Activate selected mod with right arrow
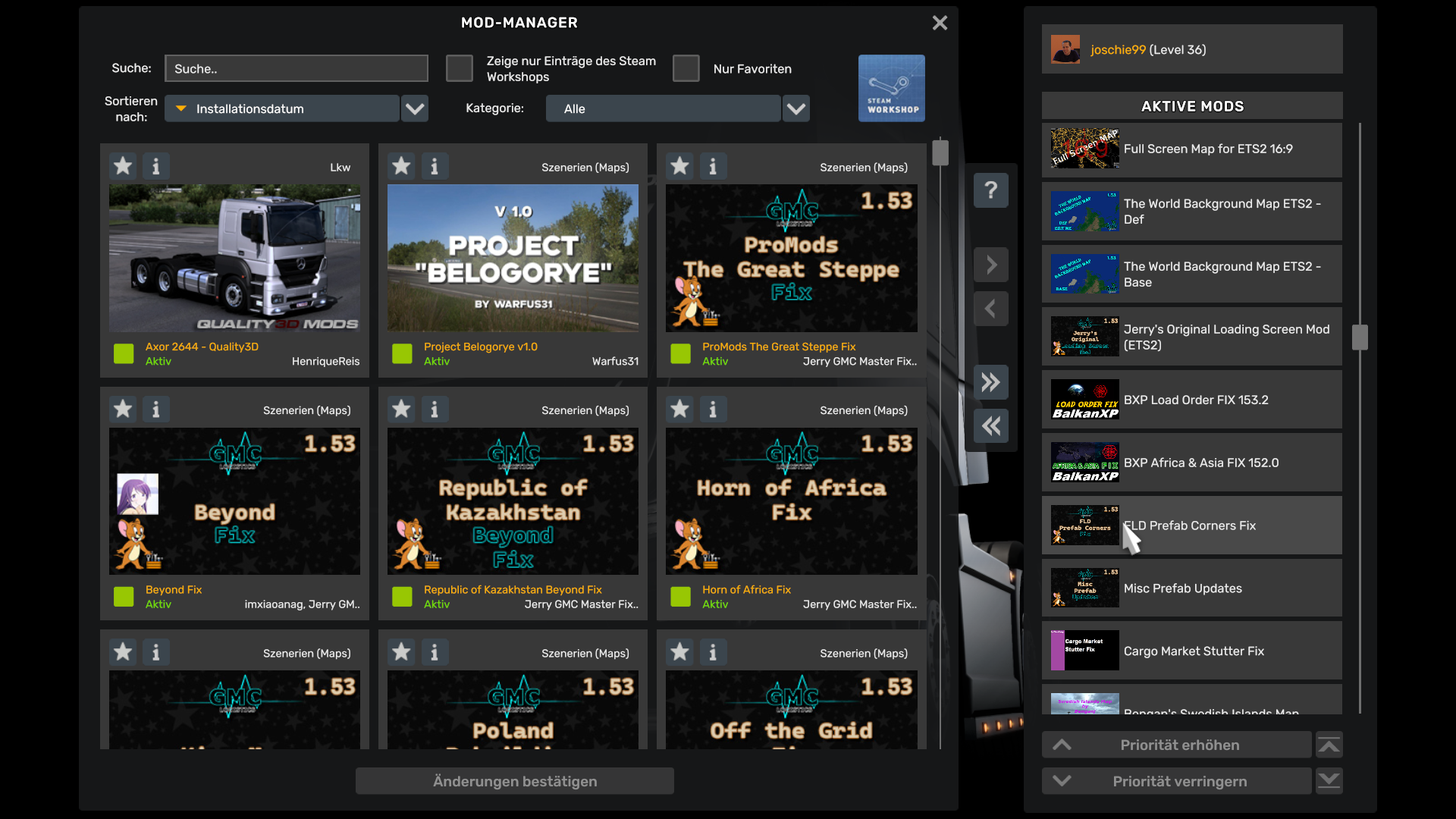Screen dimensions: 1456x819 [x=990, y=265]
